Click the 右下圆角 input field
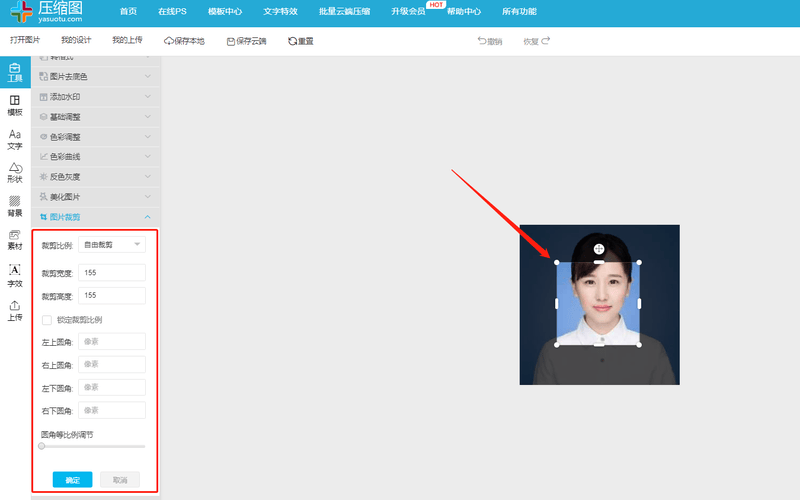 click(x=112, y=411)
